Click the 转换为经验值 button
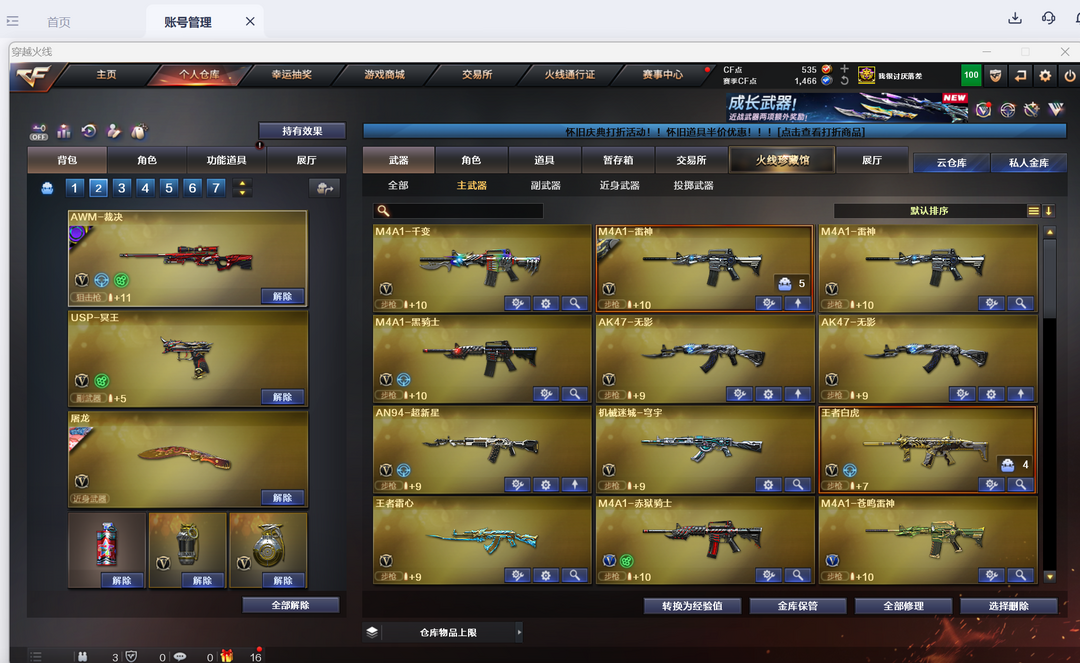1080x663 pixels. point(692,606)
